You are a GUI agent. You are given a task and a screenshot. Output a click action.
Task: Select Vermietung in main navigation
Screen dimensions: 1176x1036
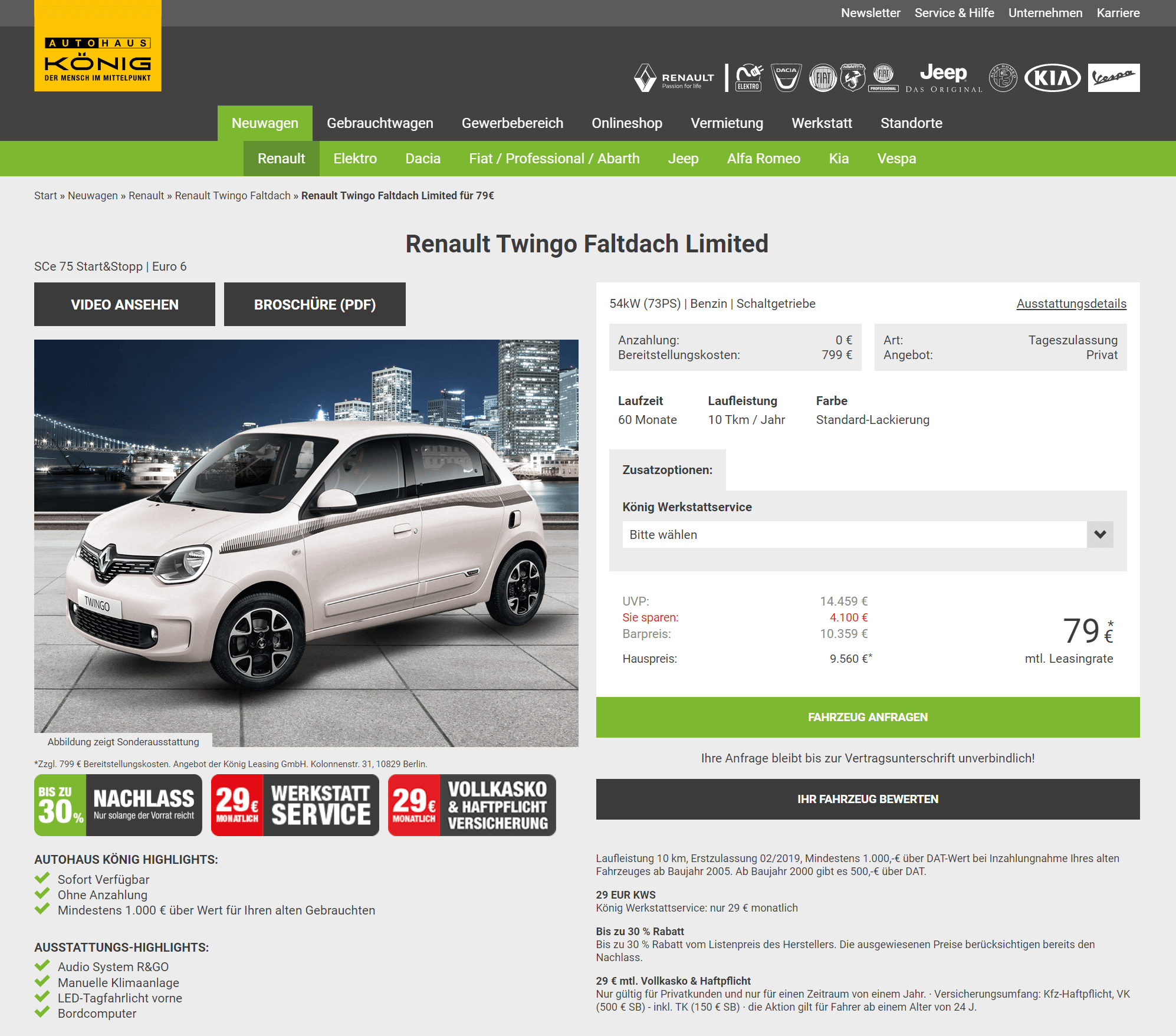click(x=727, y=123)
